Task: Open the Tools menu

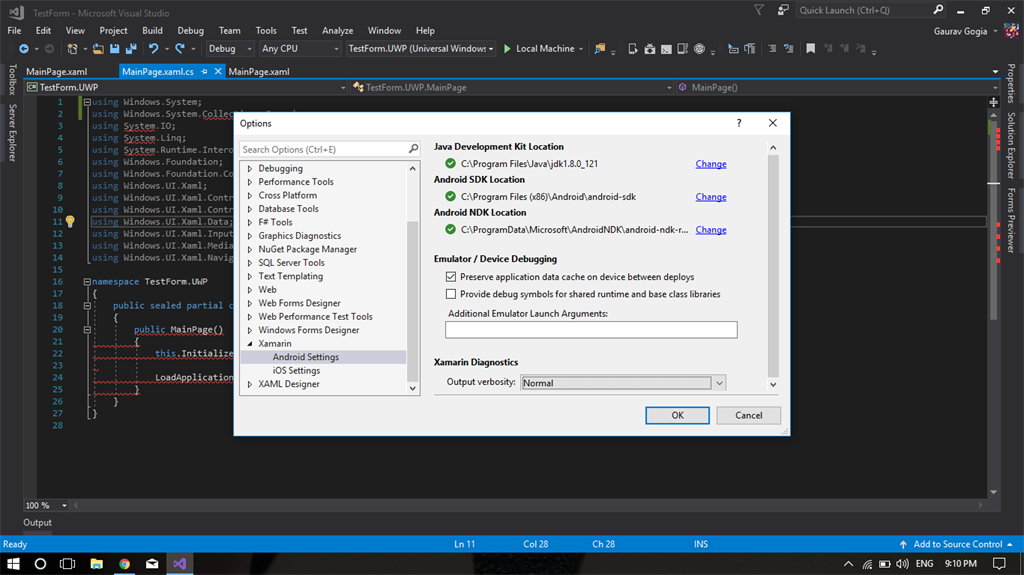Action: [x=266, y=31]
